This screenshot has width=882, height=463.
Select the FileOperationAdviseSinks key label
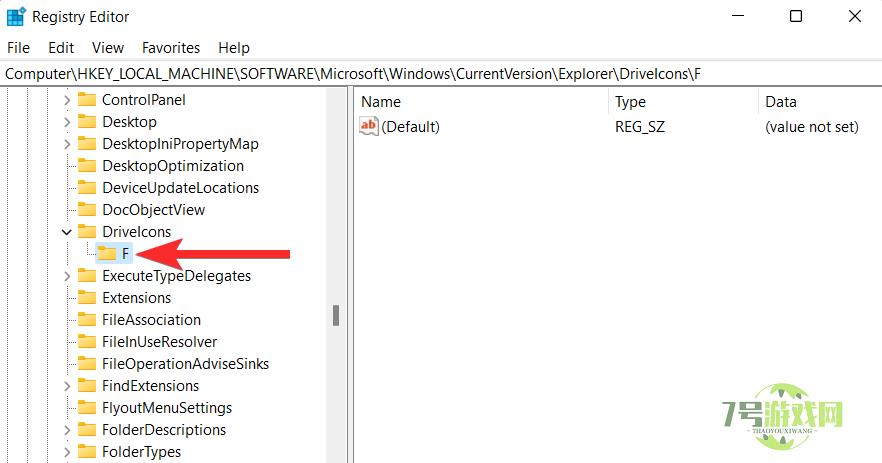click(186, 363)
